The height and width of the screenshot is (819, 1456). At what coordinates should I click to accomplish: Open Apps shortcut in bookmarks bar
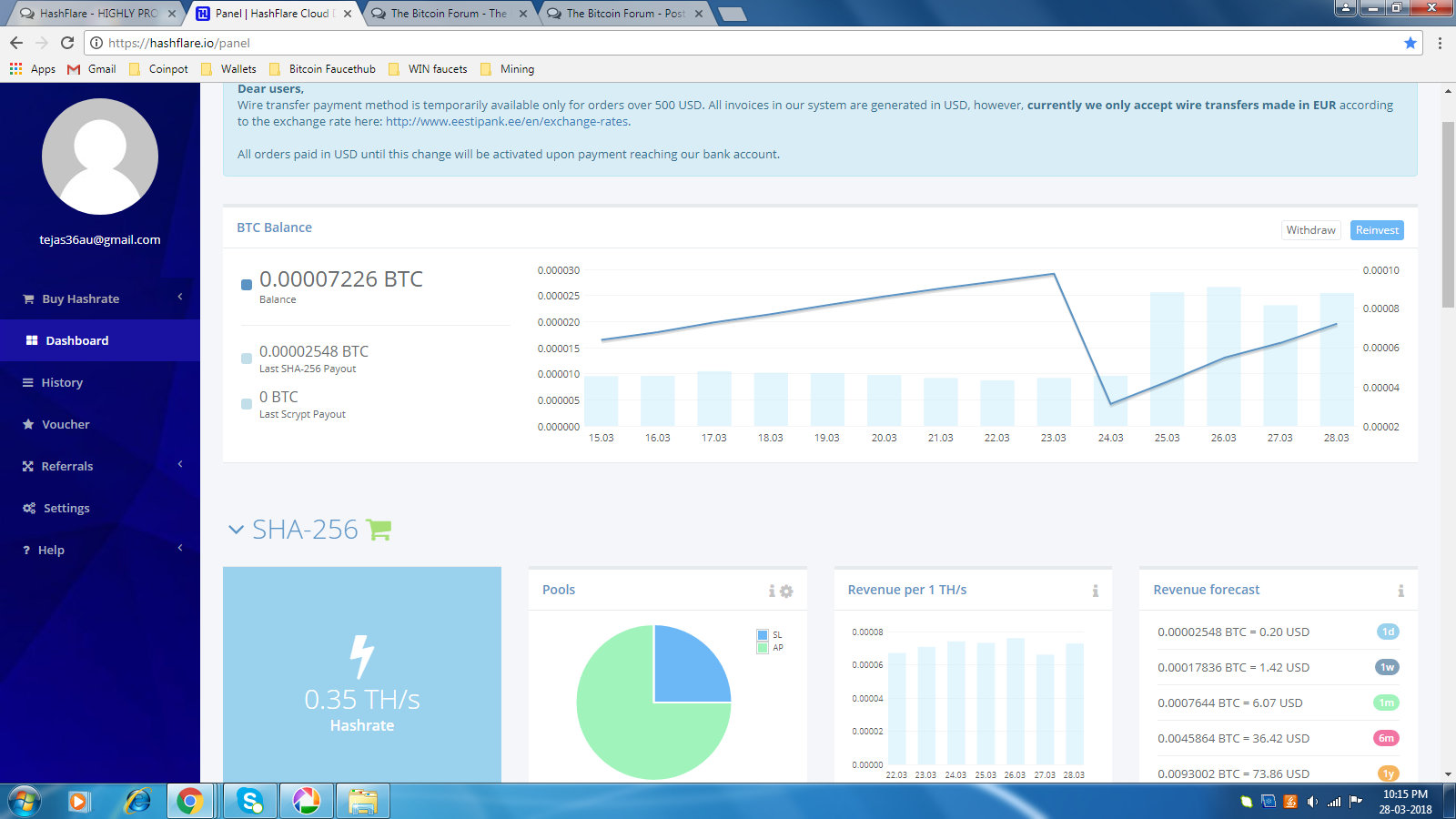[33, 69]
